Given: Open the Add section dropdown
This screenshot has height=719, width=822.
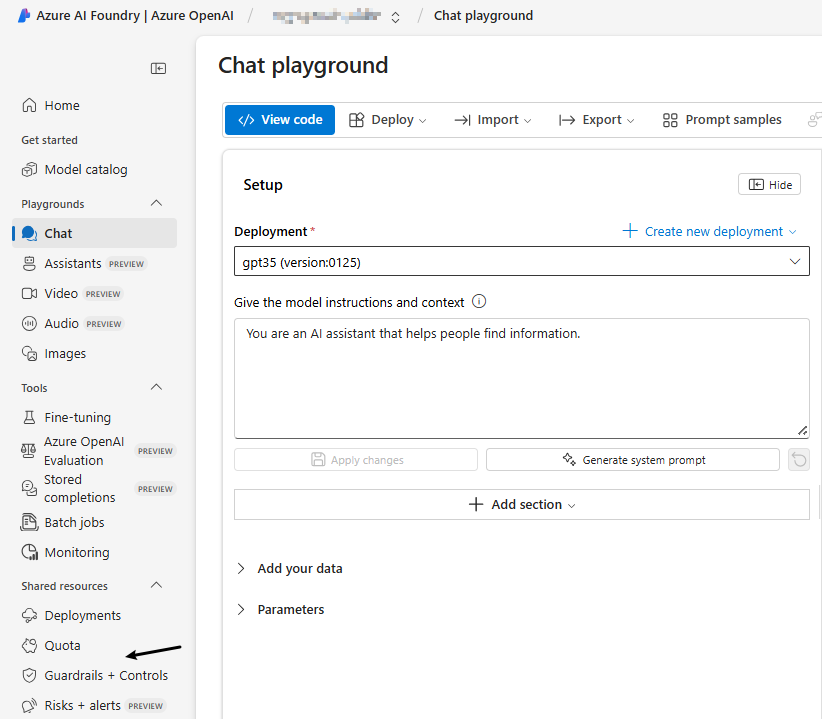Looking at the screenshot, I should pyautogui.click(x=522, y=504).
